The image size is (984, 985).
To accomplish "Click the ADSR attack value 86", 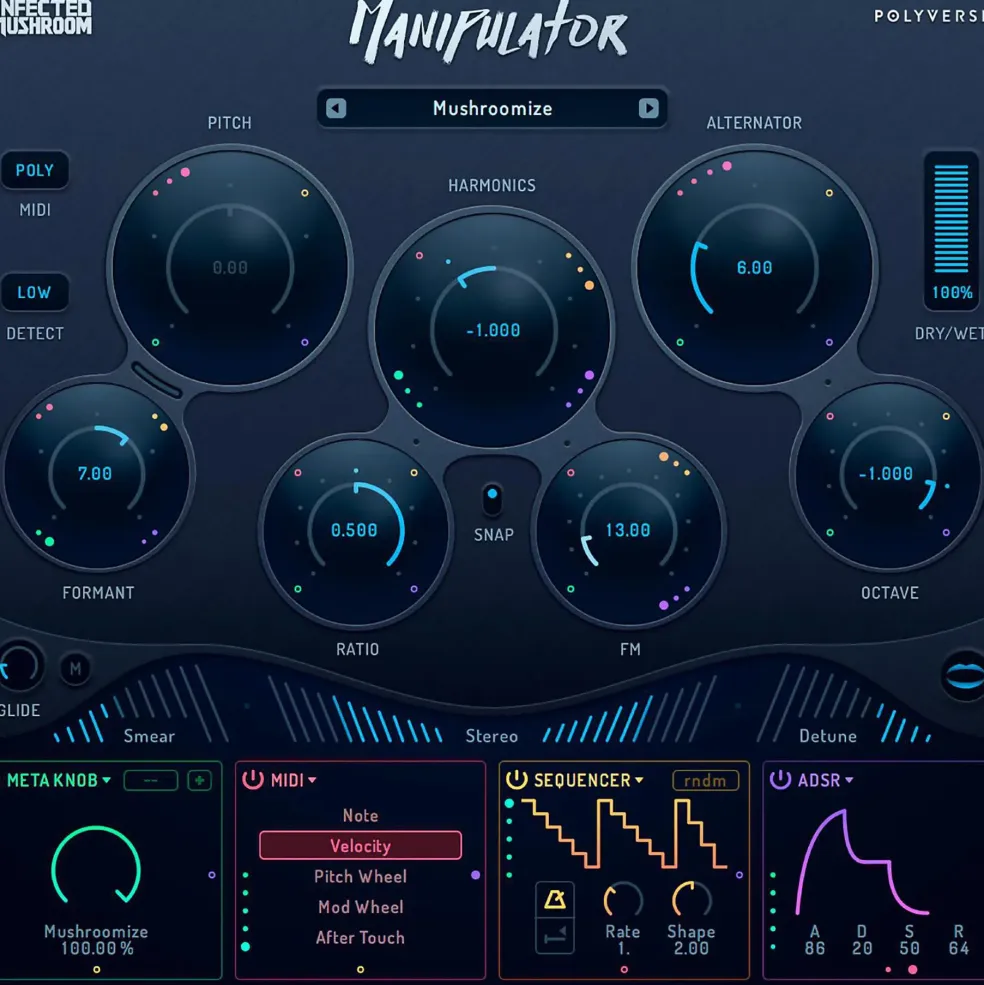I will click(x=814, y=948).
